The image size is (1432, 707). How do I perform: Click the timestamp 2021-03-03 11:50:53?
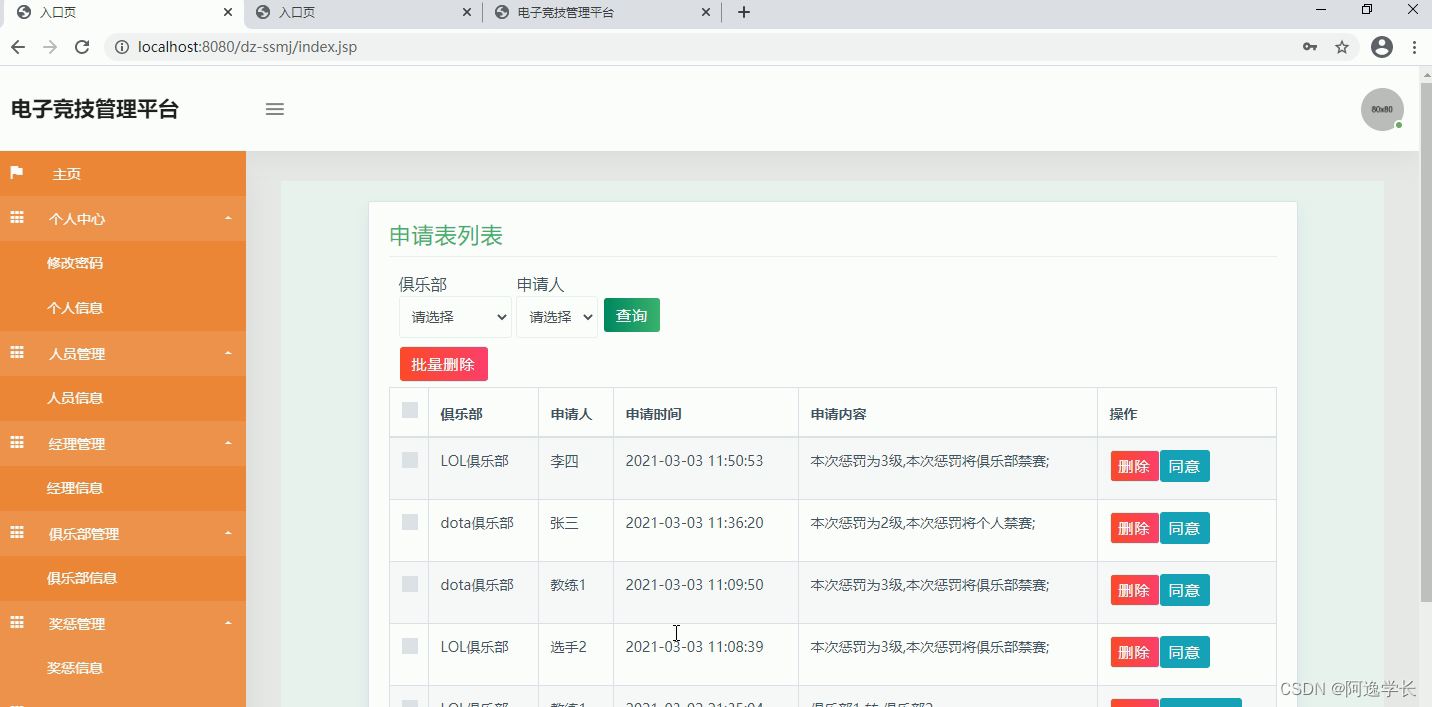694,461
